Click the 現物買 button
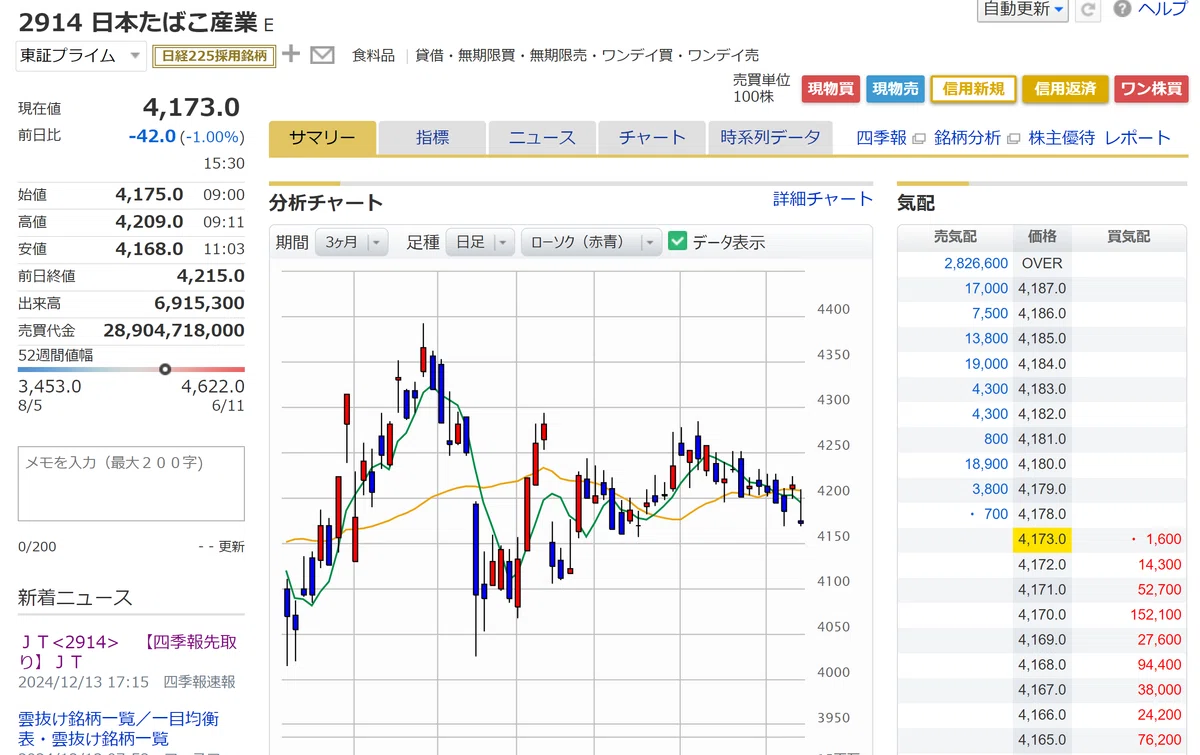This screenshot has width=1200, height=755. point(830,89)
